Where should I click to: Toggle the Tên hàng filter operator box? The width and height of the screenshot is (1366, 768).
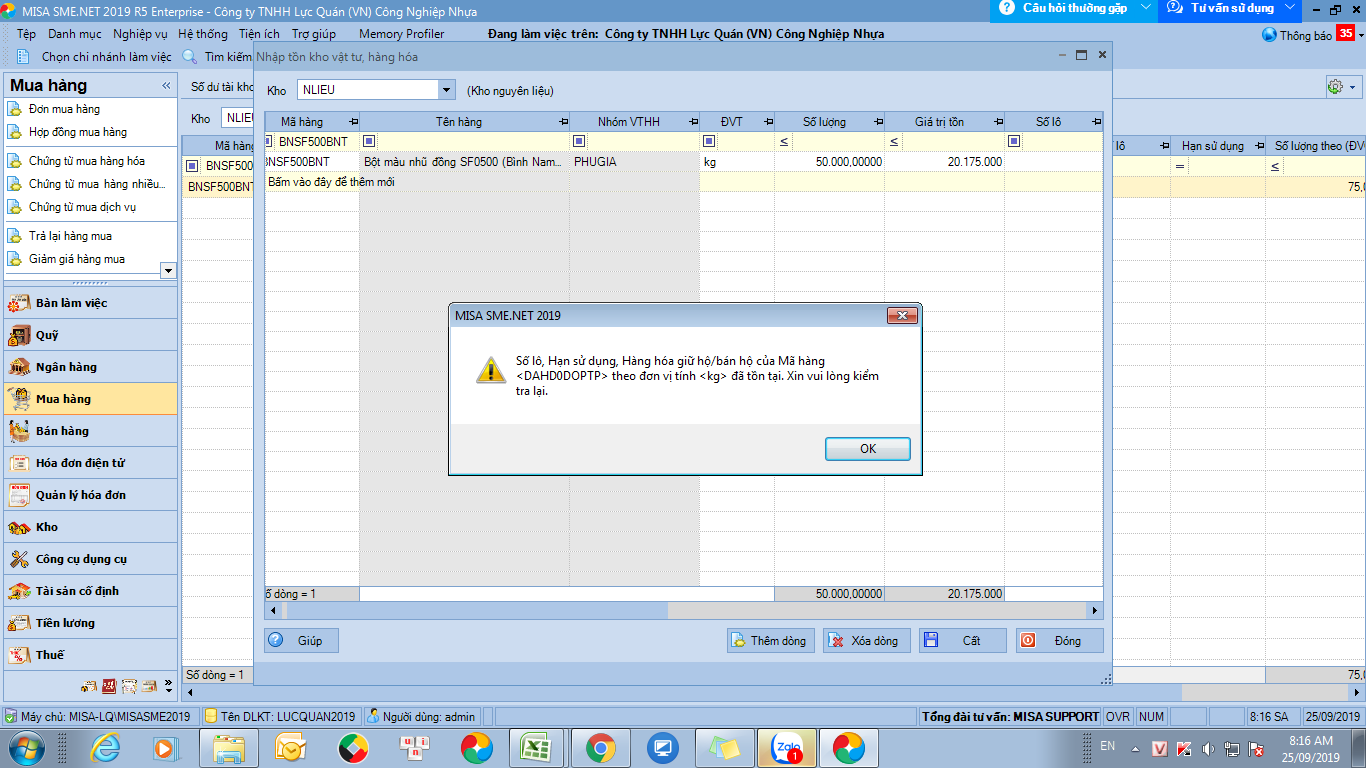click(368, 141)
